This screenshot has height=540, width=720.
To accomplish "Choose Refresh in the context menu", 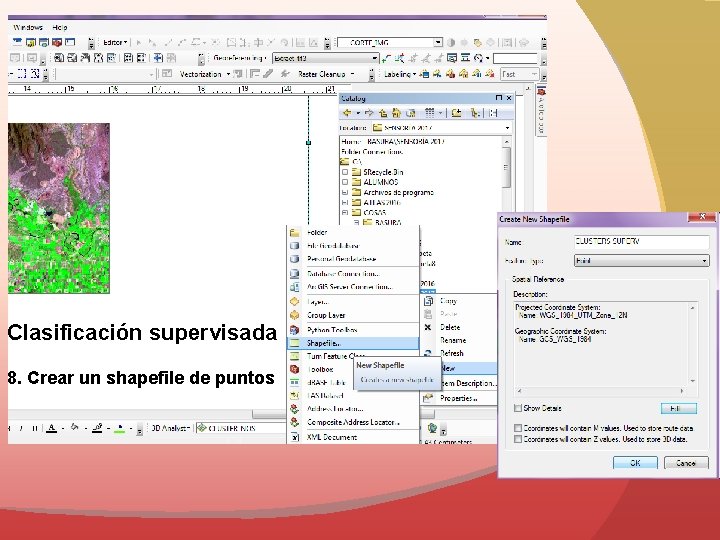I will click(x=459, y=353).
